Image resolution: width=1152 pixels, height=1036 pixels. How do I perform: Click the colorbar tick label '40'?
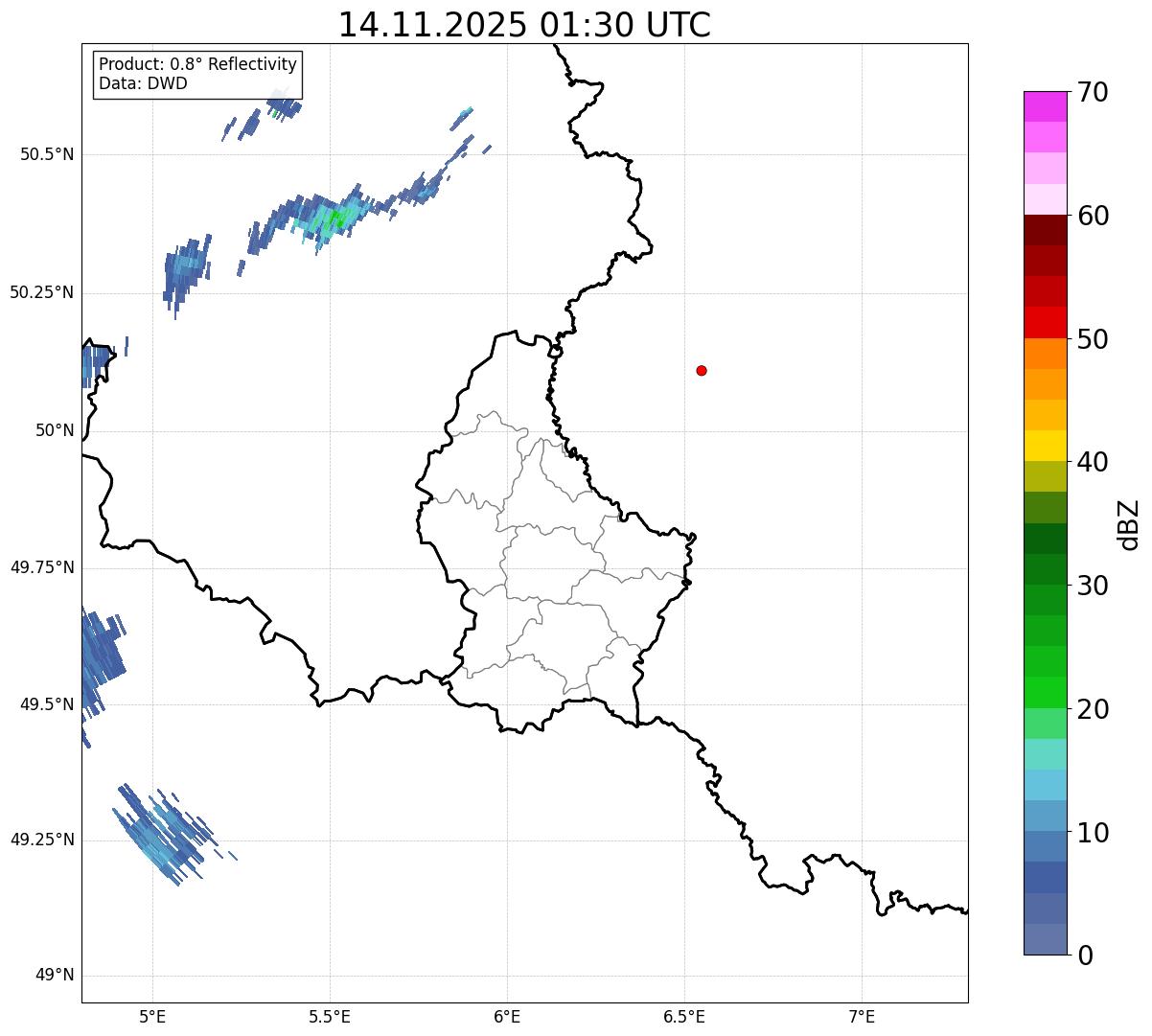pos(1092,462)
